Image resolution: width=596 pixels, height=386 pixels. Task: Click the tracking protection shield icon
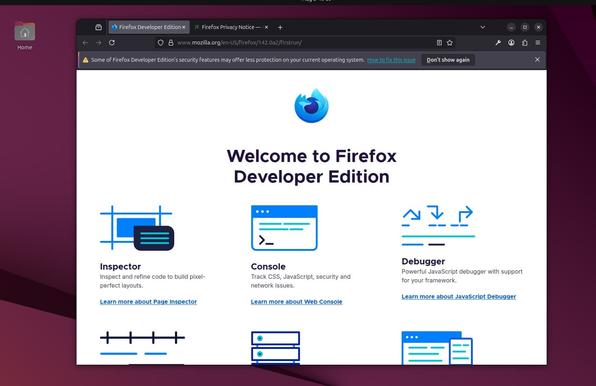point(160,43)
